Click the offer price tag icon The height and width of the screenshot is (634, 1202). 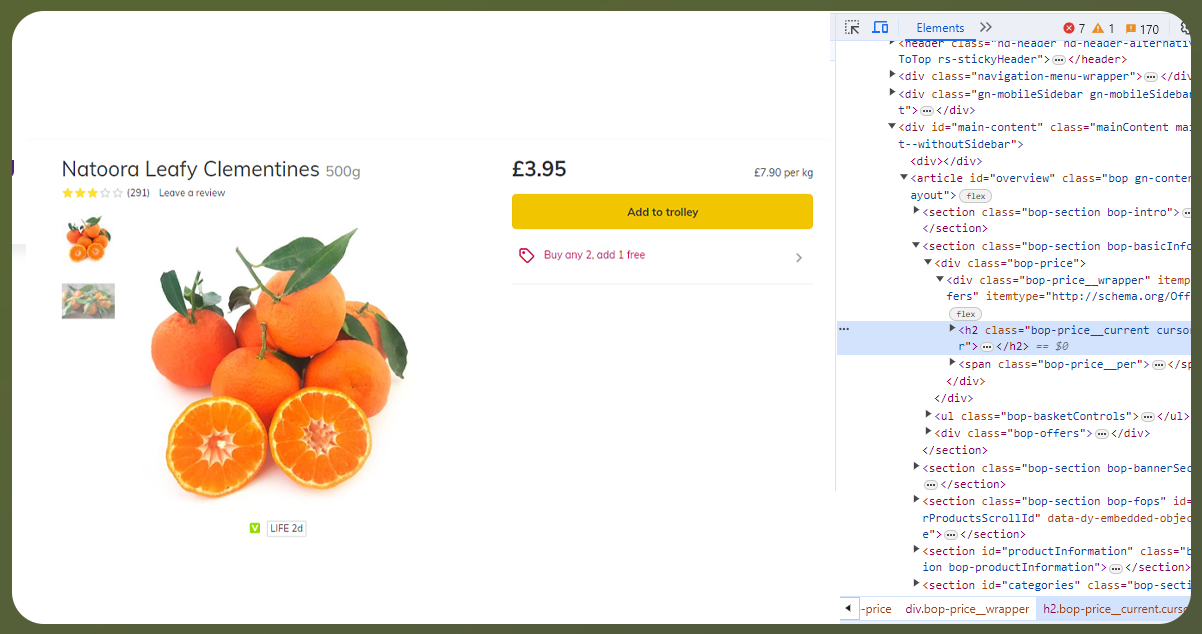[x=527, y=256]
